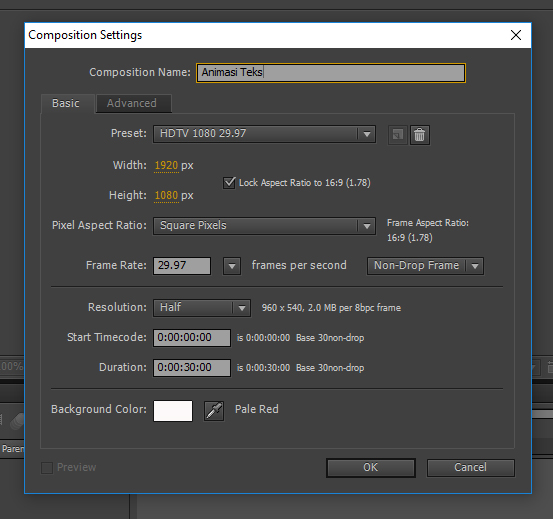Click the Height value 1080

(x=166, y=195)
